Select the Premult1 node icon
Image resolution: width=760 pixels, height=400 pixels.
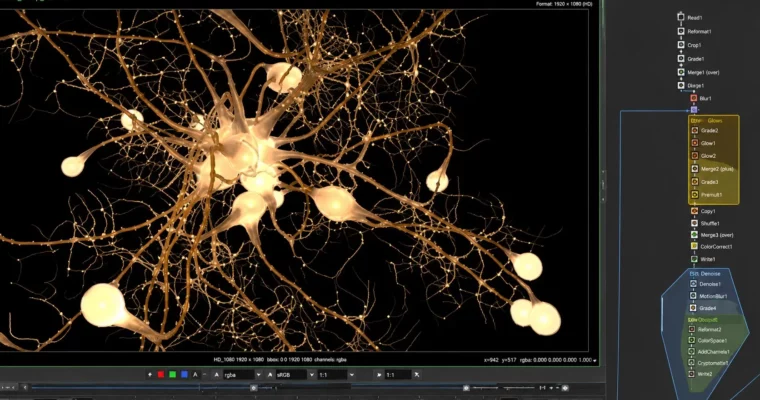(x=695, y=194)
